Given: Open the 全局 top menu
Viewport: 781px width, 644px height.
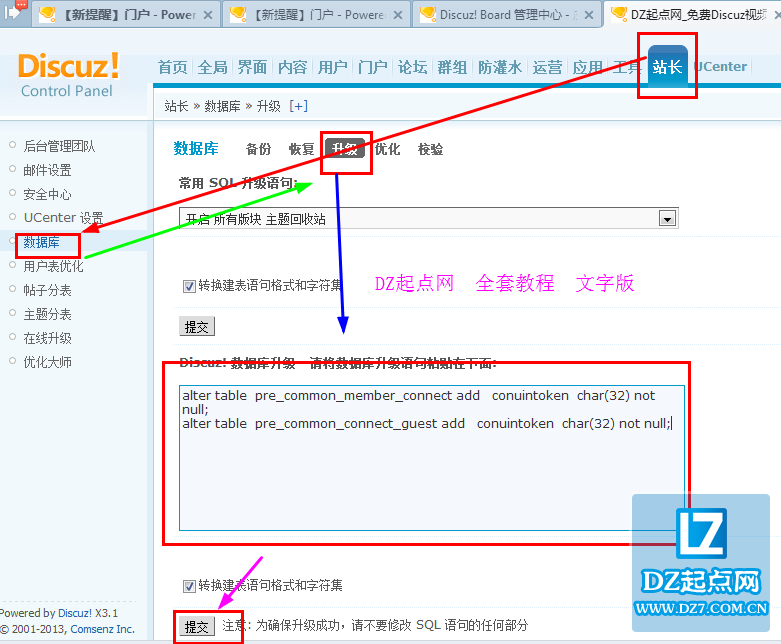Looking at the screenshot, I should (213, 67).
